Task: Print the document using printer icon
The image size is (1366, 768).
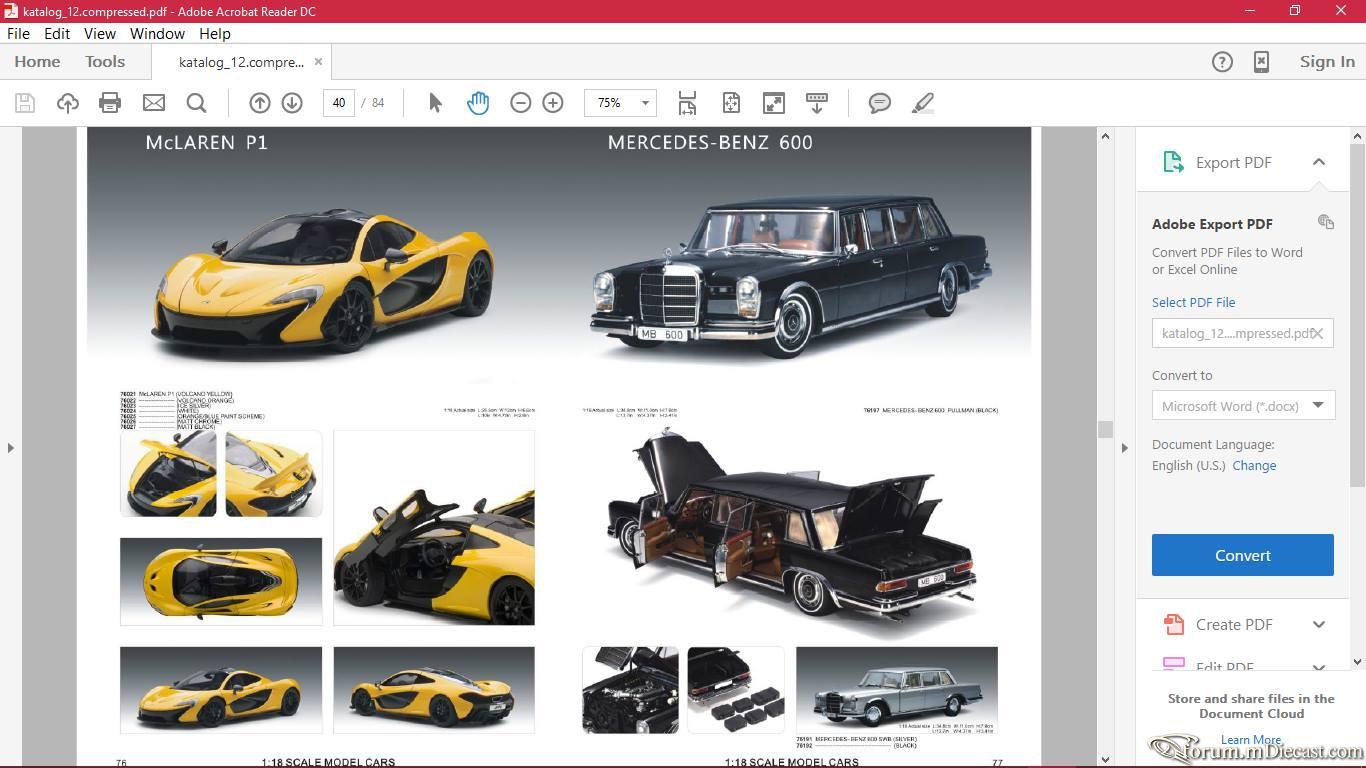Action: pyautogui.click(x=110, y=103)
